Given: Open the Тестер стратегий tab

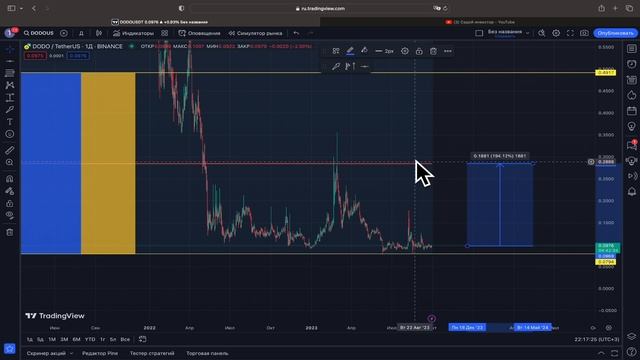Looking at the screenshot, I should pos(152,353).
